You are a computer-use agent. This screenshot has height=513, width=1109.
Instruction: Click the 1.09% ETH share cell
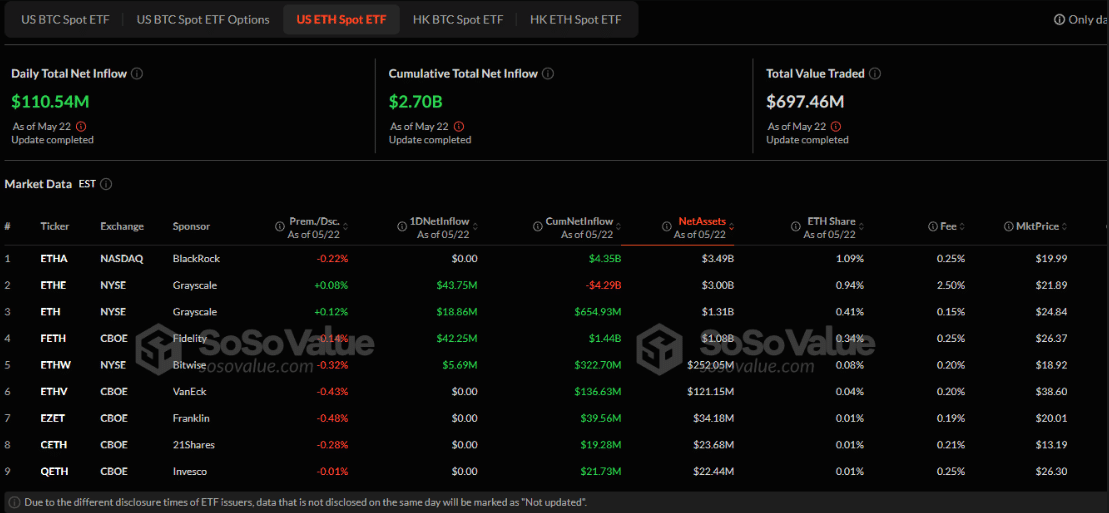coord(849,259)
